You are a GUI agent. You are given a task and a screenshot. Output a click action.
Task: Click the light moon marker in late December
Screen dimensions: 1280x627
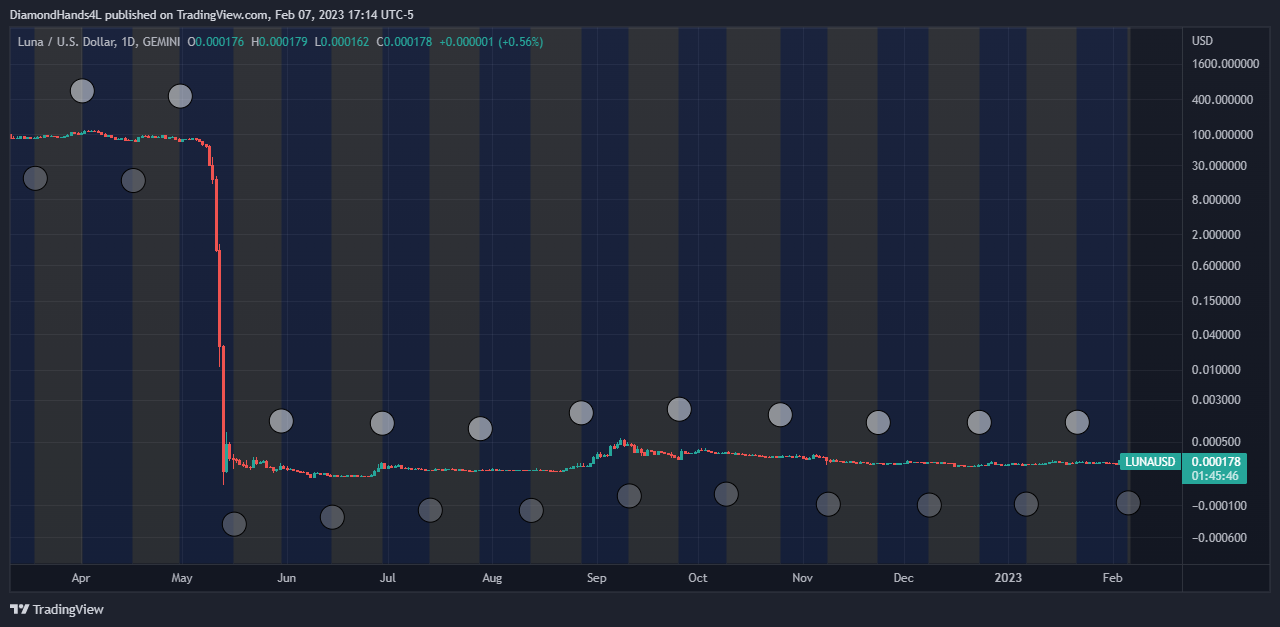click(979, 422)
